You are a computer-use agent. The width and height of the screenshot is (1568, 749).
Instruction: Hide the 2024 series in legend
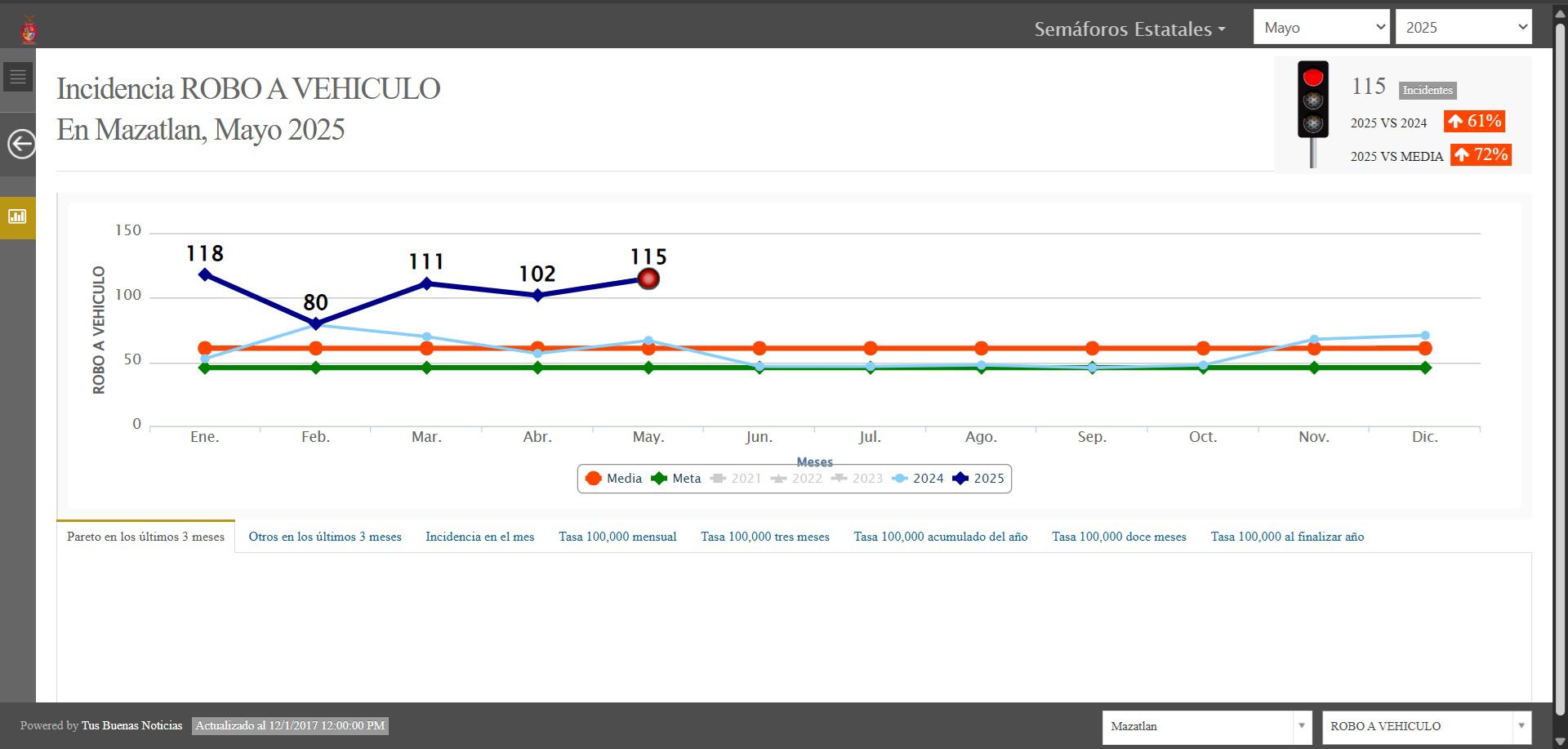coord(918,479)
